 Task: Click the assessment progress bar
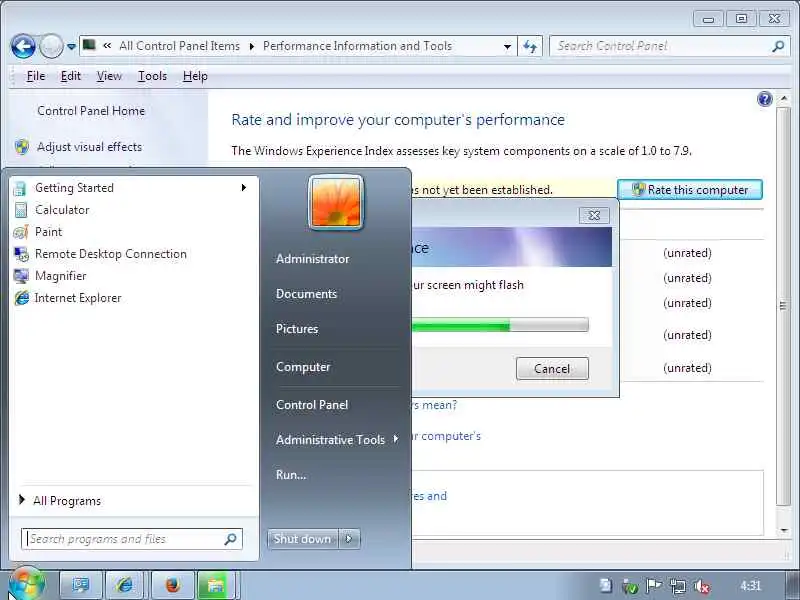pos(500,325)
